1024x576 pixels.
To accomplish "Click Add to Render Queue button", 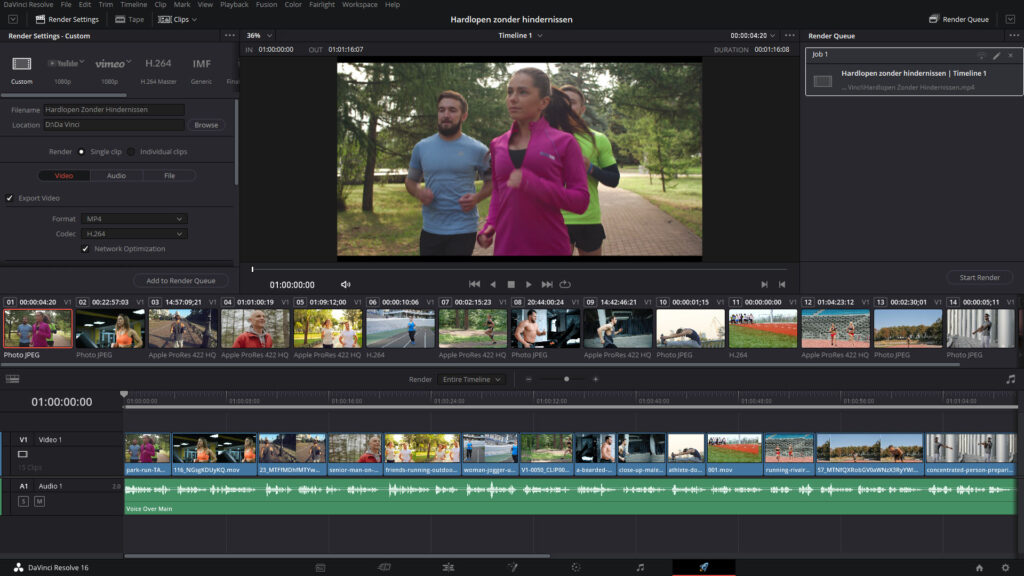I will [181, 281].
